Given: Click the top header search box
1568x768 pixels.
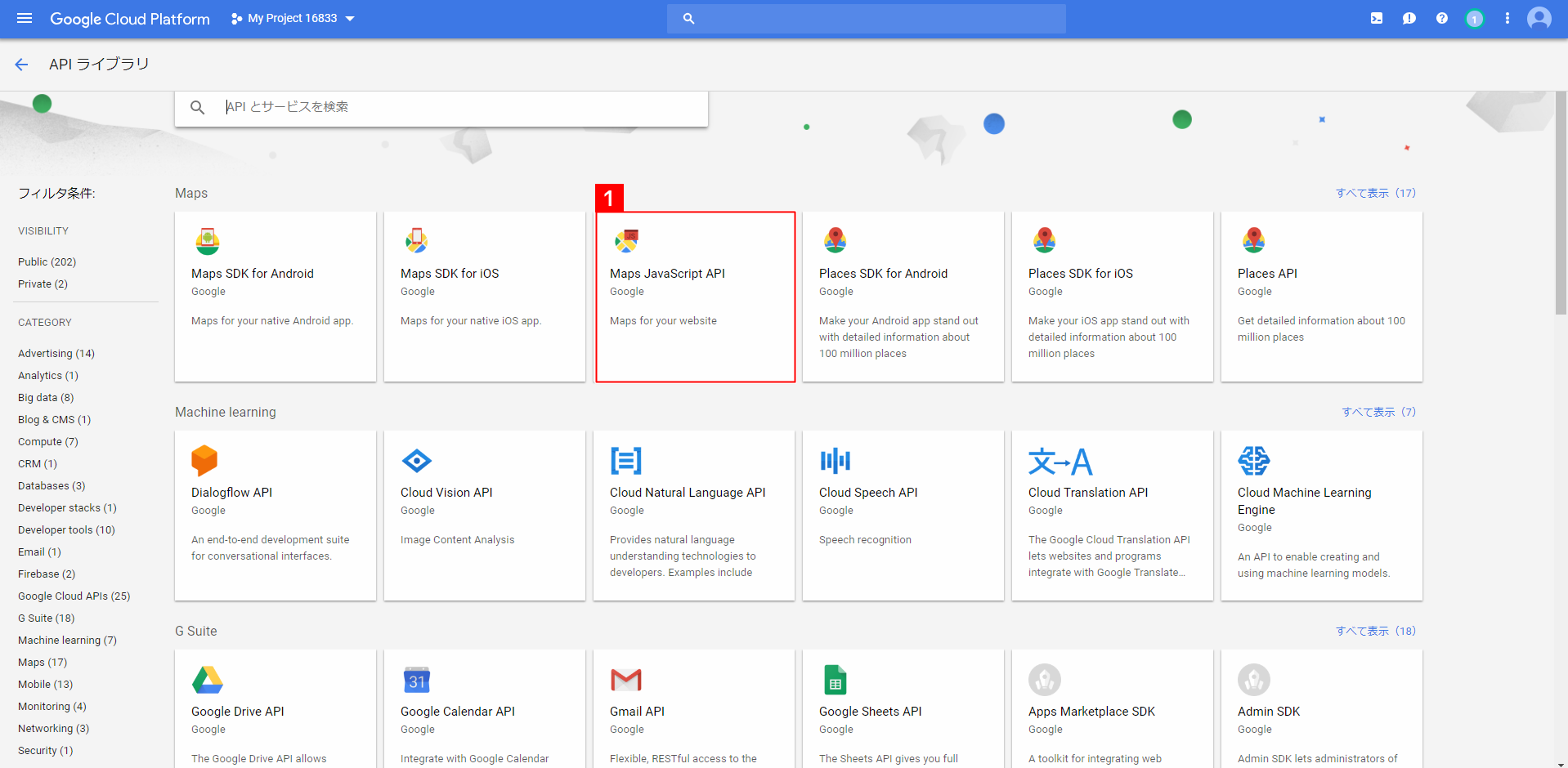Looking at the screenshot, I should (867, 18).
